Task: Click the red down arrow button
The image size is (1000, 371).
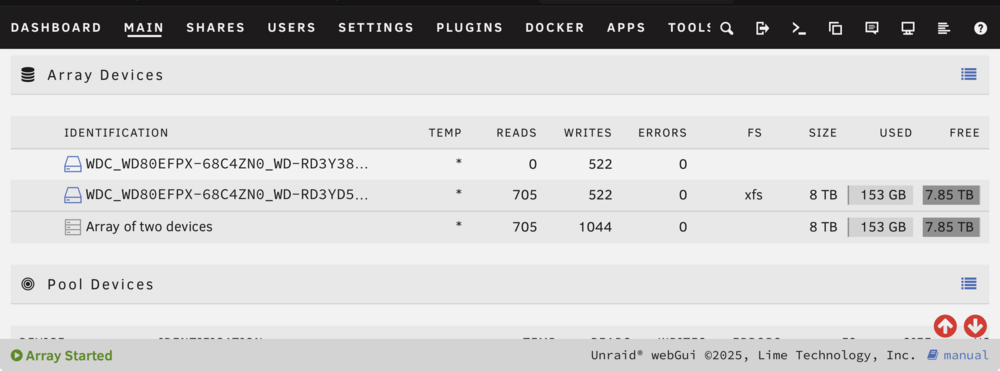Action: [x=975, y=326]
